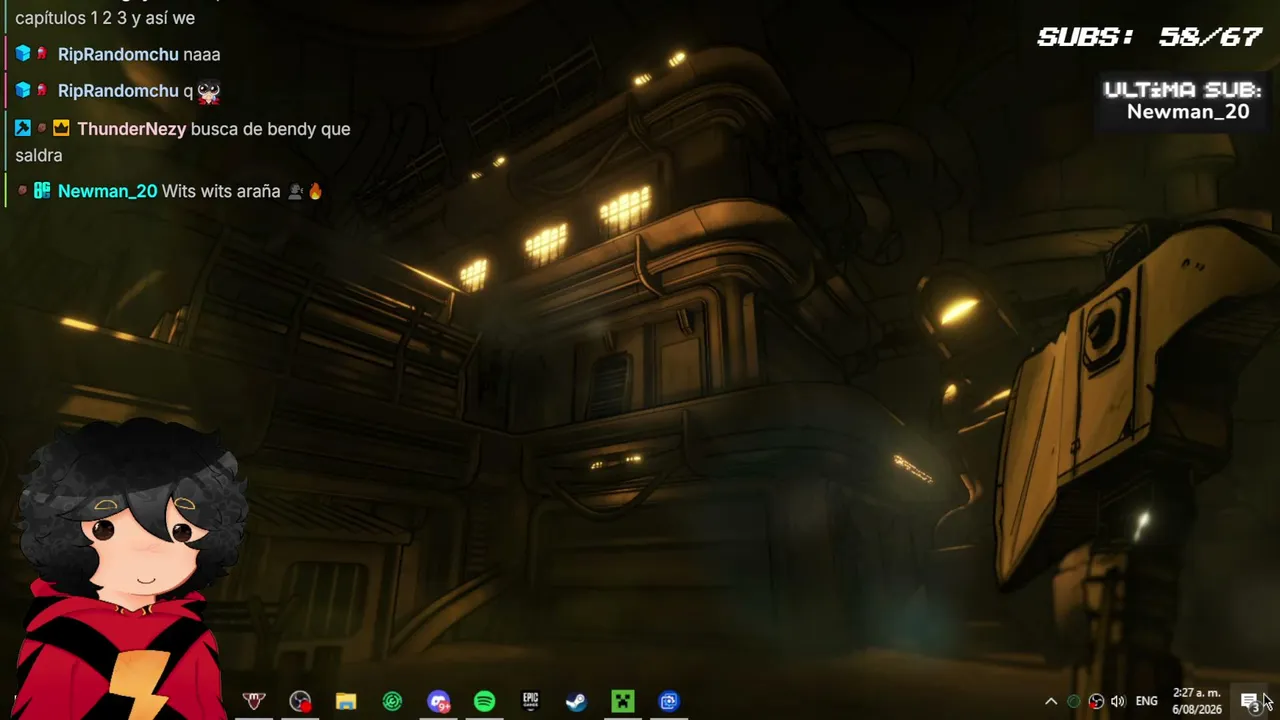Click the fire emoji in Newman_20's message
Screen dimensions: 1280x720
(315, 191)
